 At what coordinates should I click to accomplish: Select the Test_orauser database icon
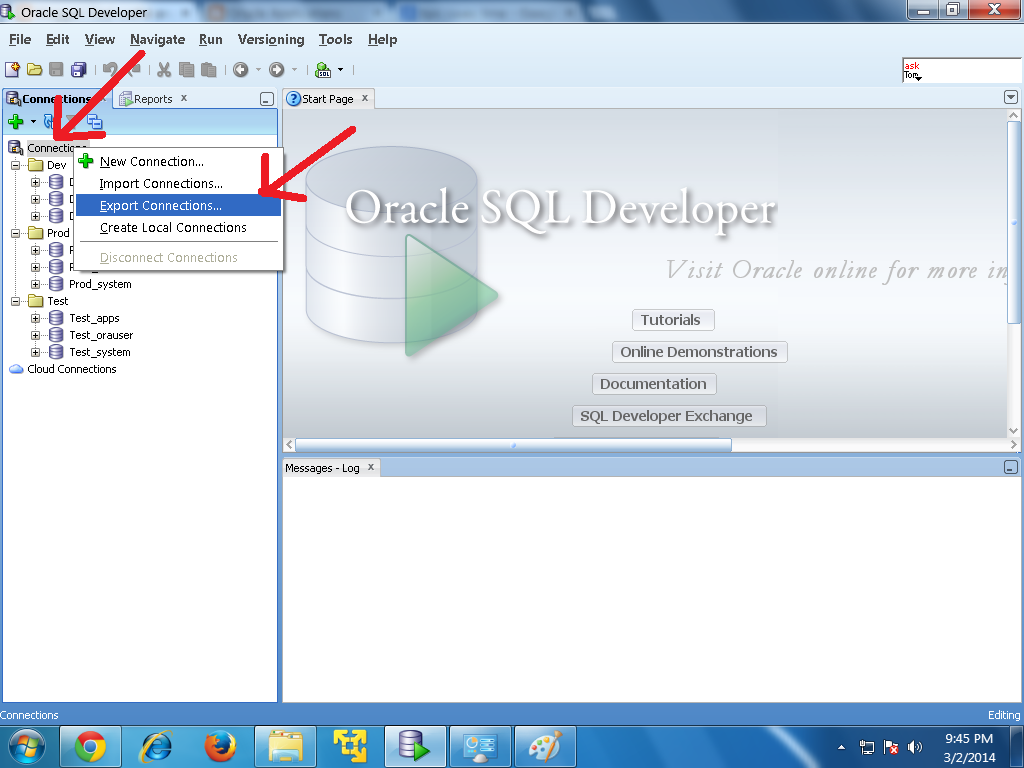click(57, 335)
